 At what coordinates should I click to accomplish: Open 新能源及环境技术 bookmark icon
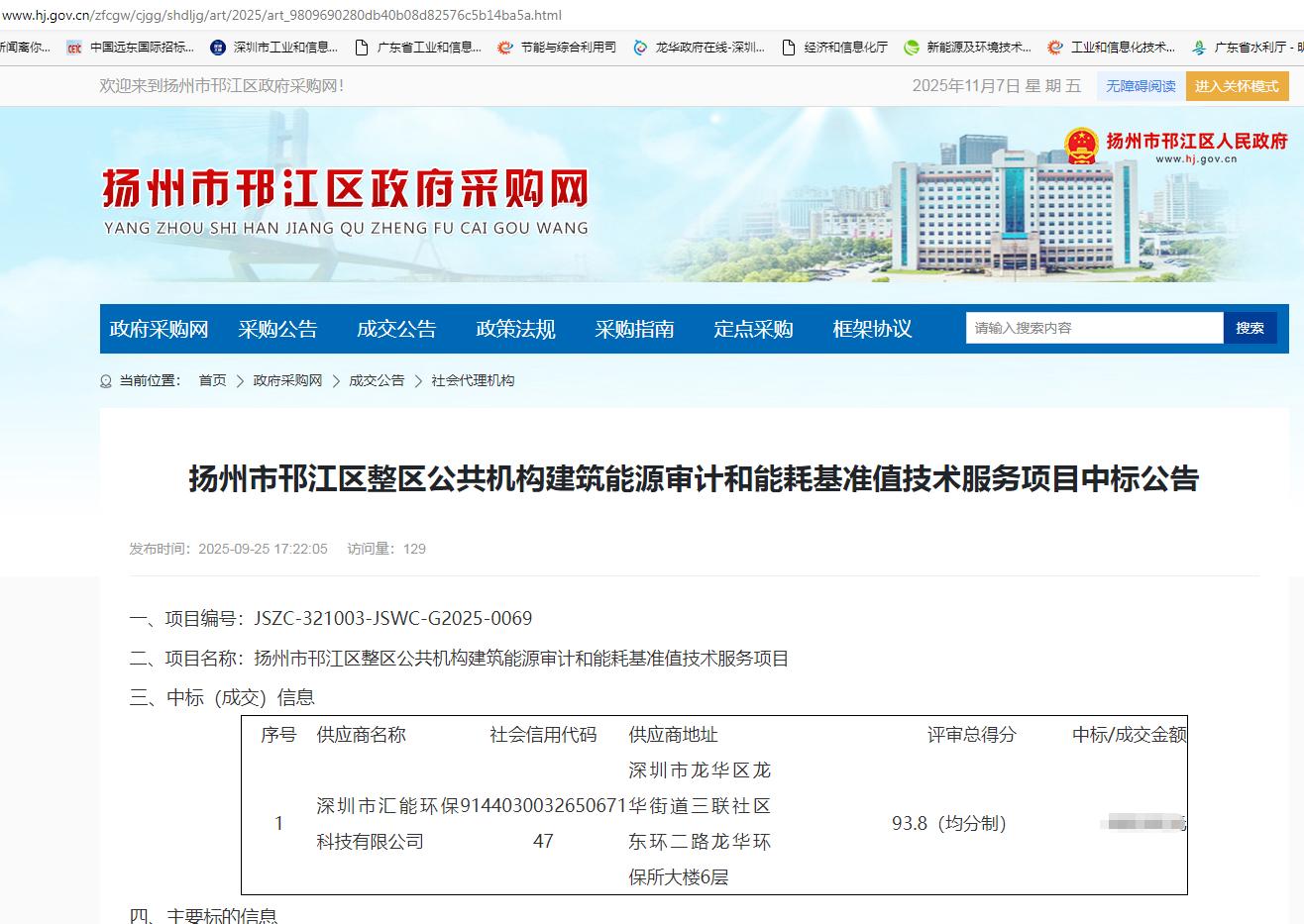(x=912, y=48)
